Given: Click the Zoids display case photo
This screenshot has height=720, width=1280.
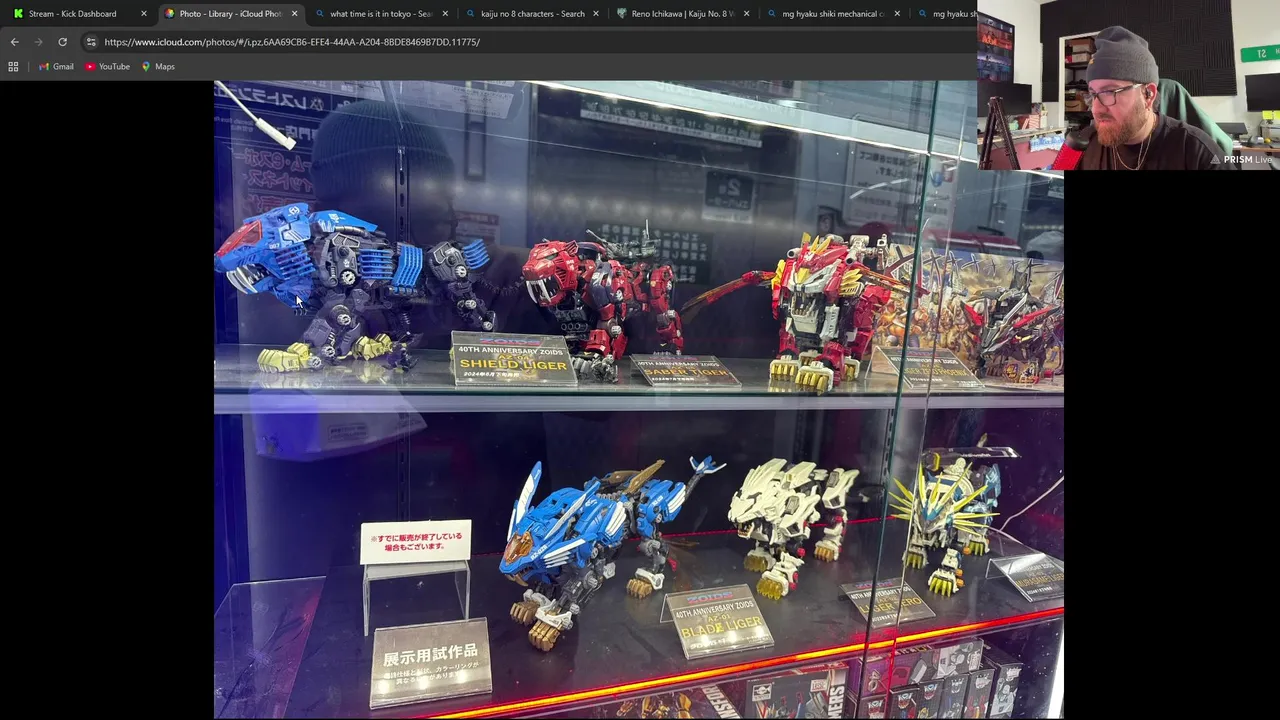Looking at the screenshot, I should tap(638, 400).
